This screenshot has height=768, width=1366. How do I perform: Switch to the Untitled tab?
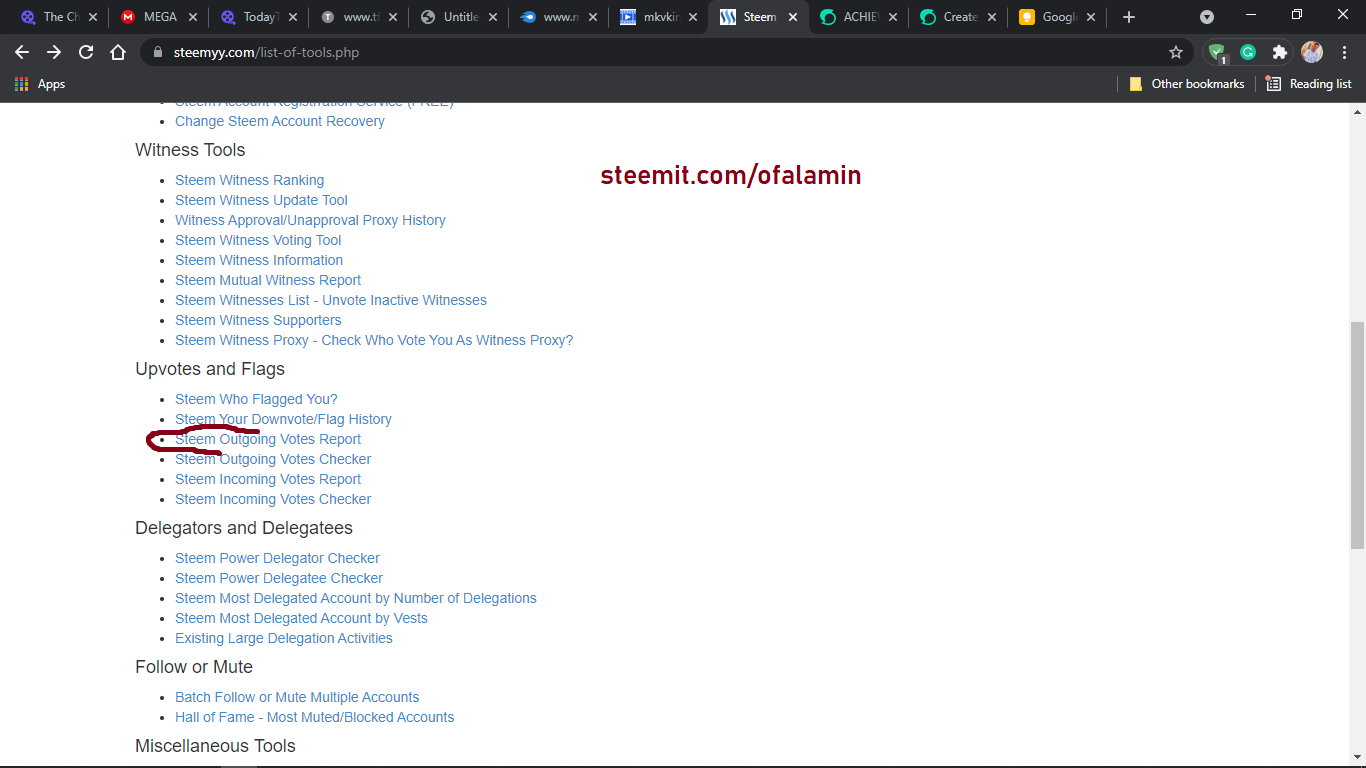(x=458, y=17)
